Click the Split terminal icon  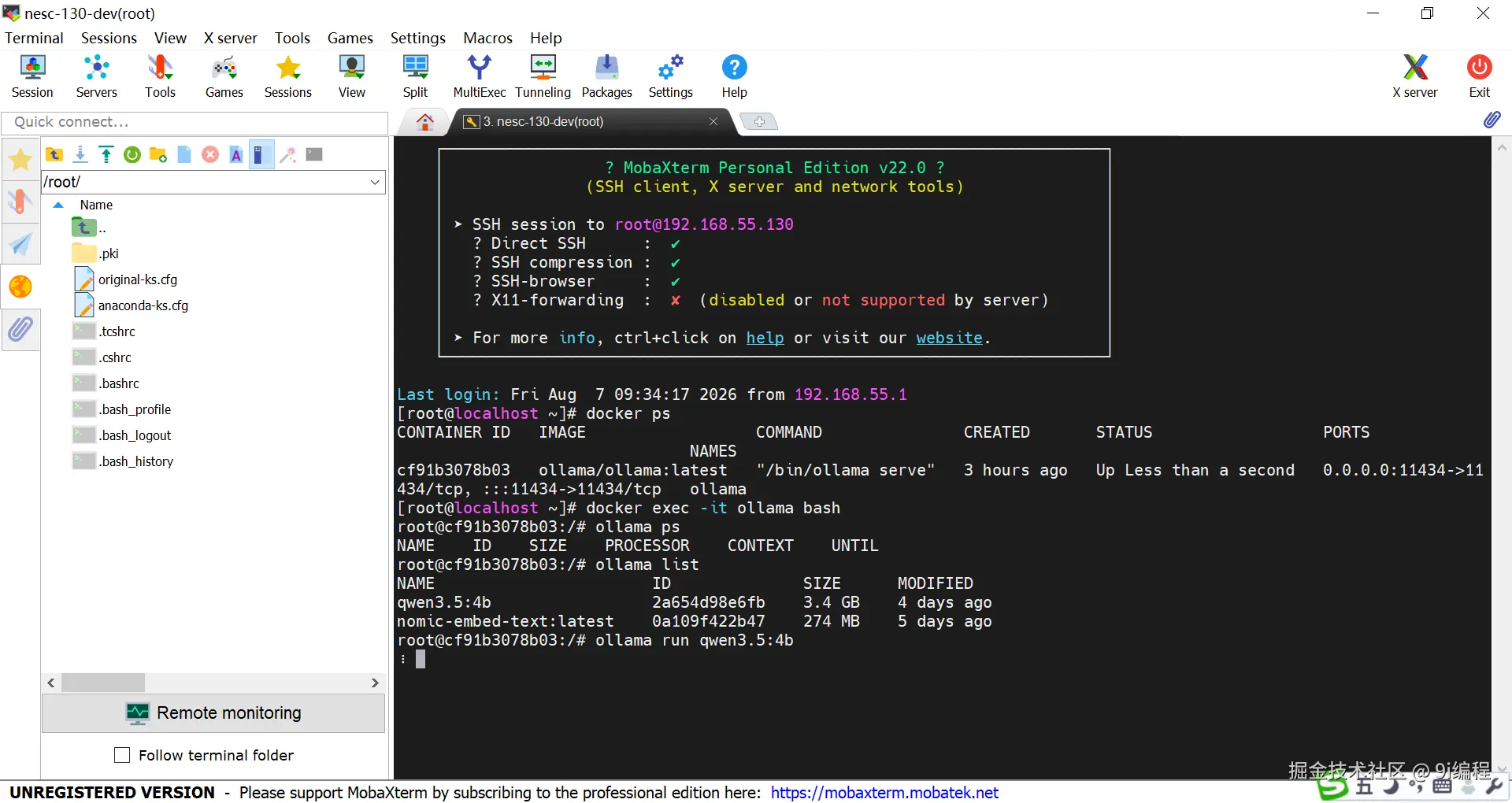pos(415,76)
